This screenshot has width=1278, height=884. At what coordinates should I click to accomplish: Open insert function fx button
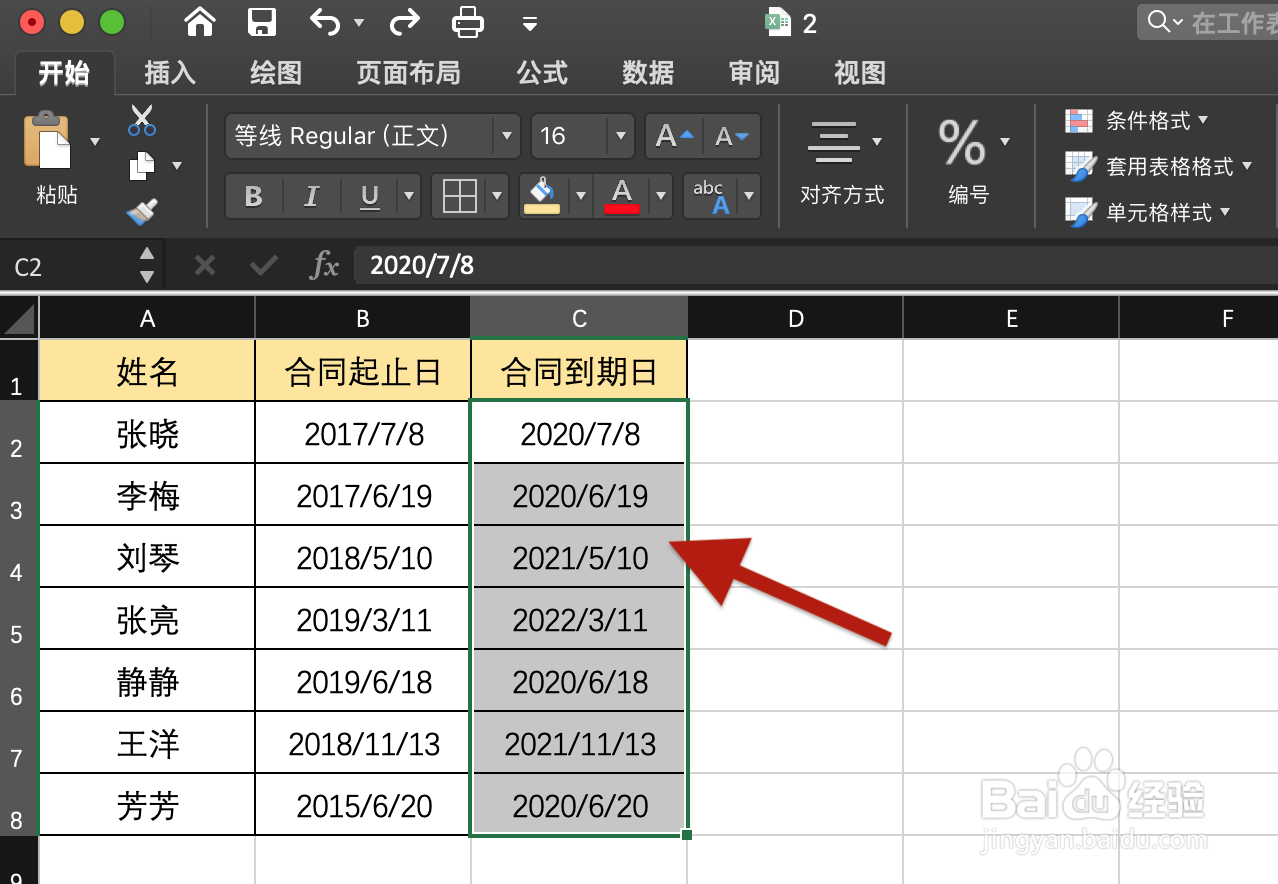point(325,265)
